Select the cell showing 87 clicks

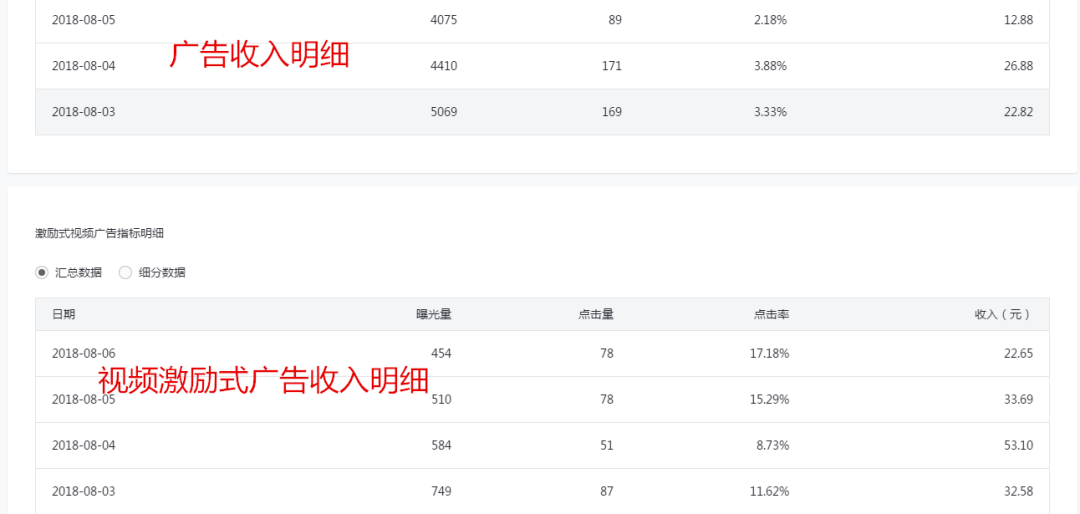(x=607, y=491)
